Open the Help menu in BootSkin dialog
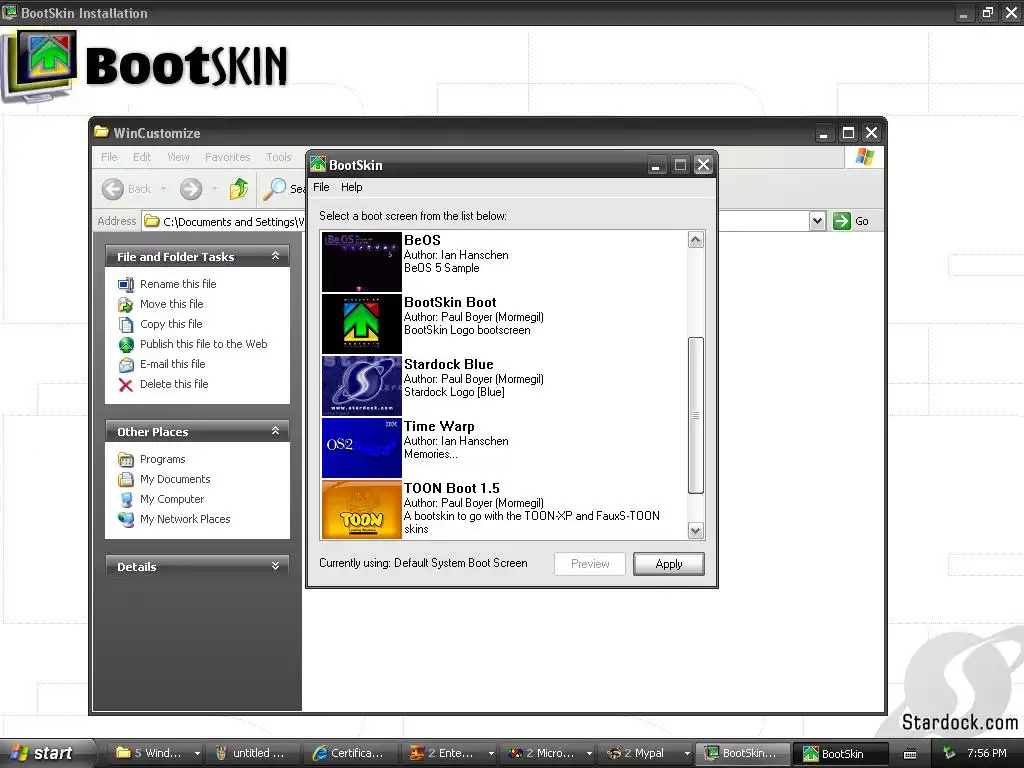 coord(351,187)
